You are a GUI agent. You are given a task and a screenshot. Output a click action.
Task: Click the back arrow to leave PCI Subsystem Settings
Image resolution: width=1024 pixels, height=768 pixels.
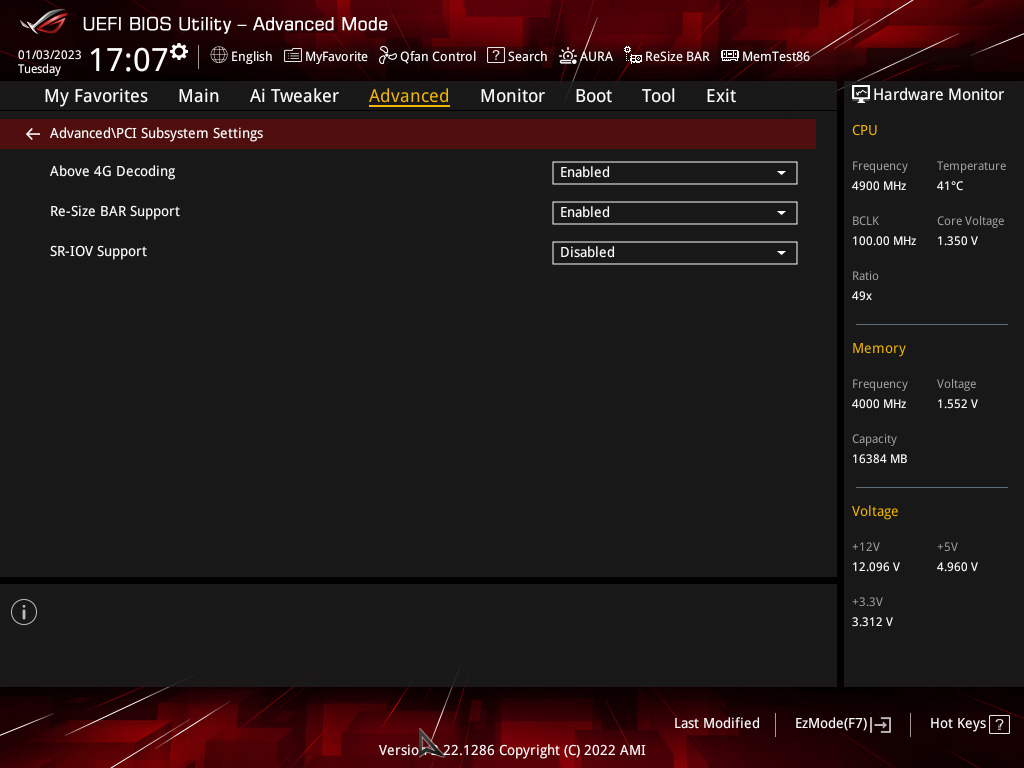point(32,133)
